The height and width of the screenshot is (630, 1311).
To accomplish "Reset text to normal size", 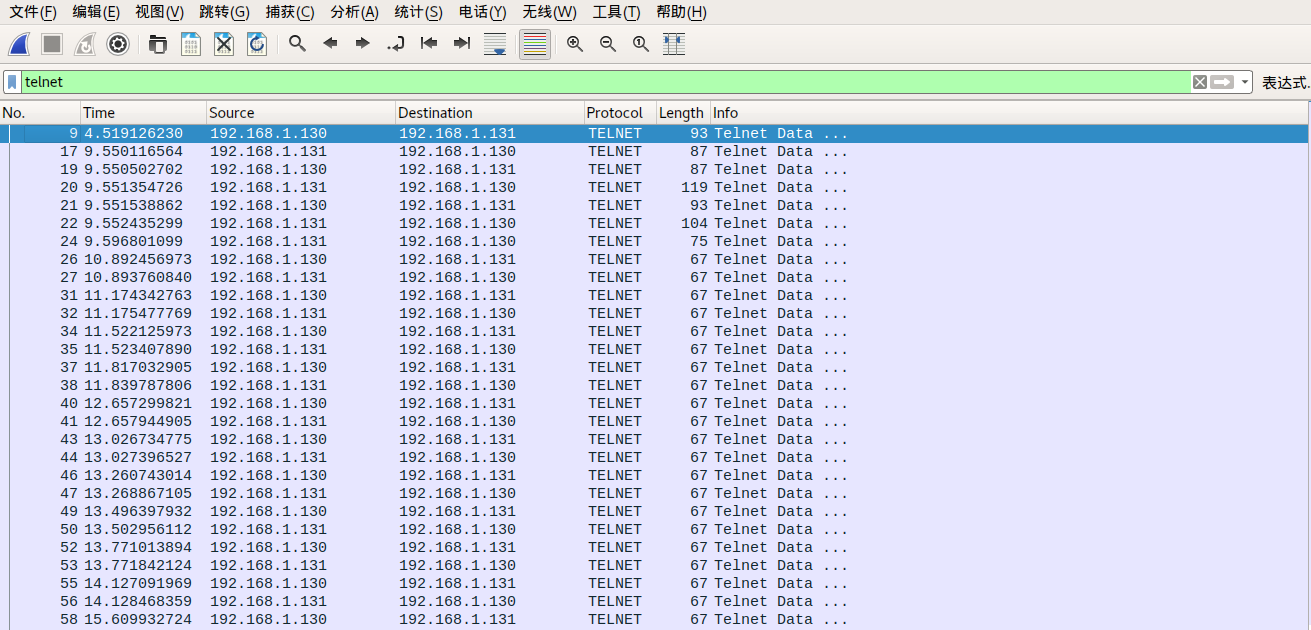I will (x=641, y=44).
